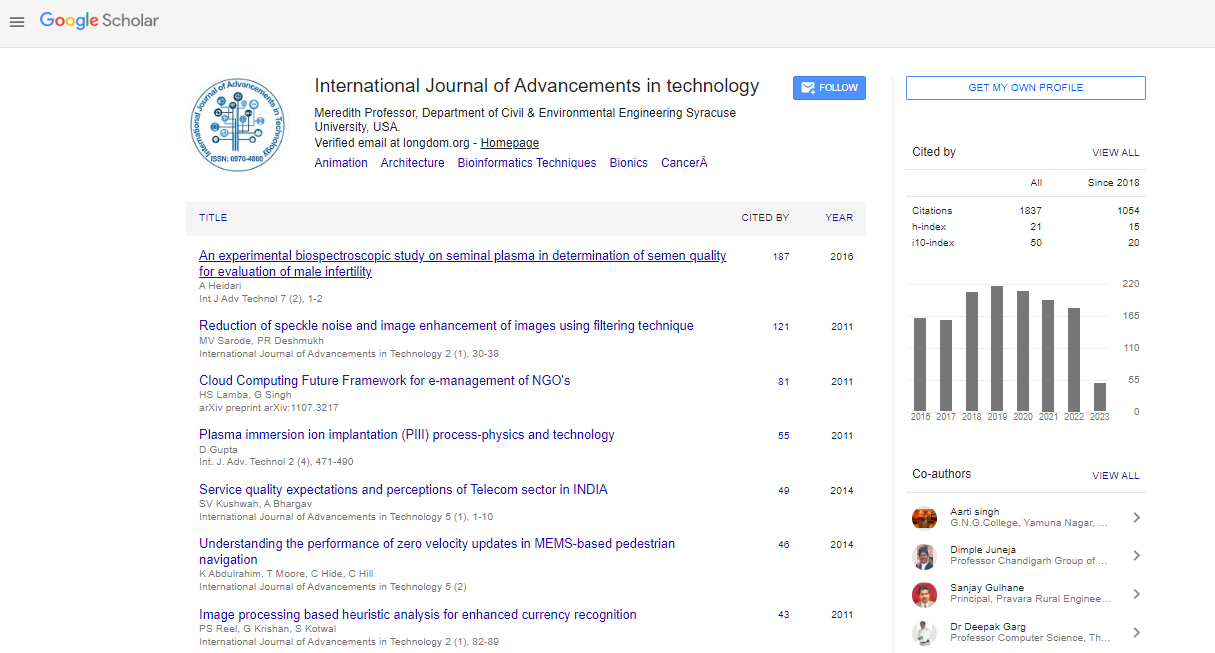Sort publications by Year column header
Screen dimensions: 1215x653
click(x=838, y=218)
